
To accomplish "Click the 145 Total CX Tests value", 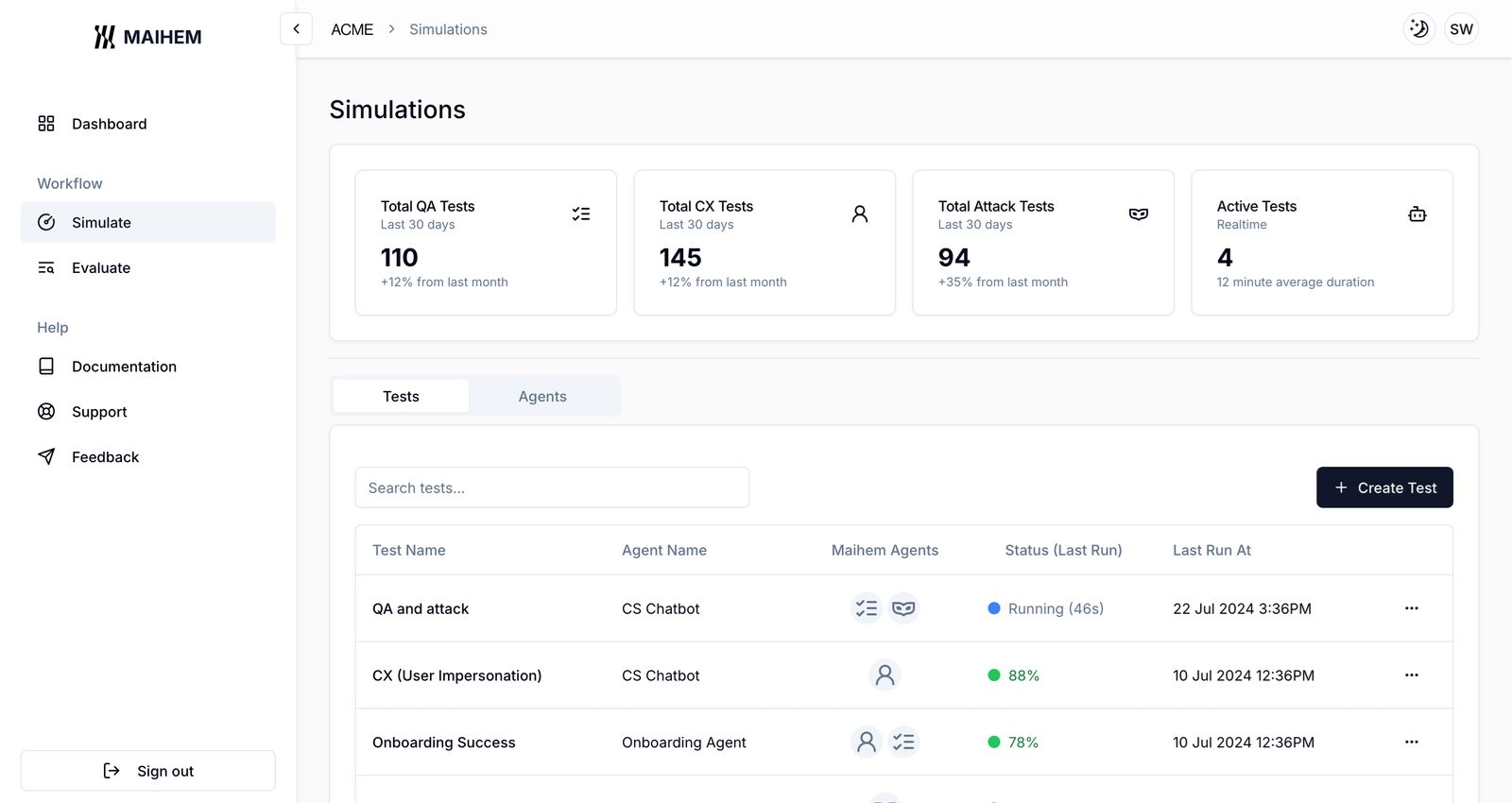I will tap(680, 257).
